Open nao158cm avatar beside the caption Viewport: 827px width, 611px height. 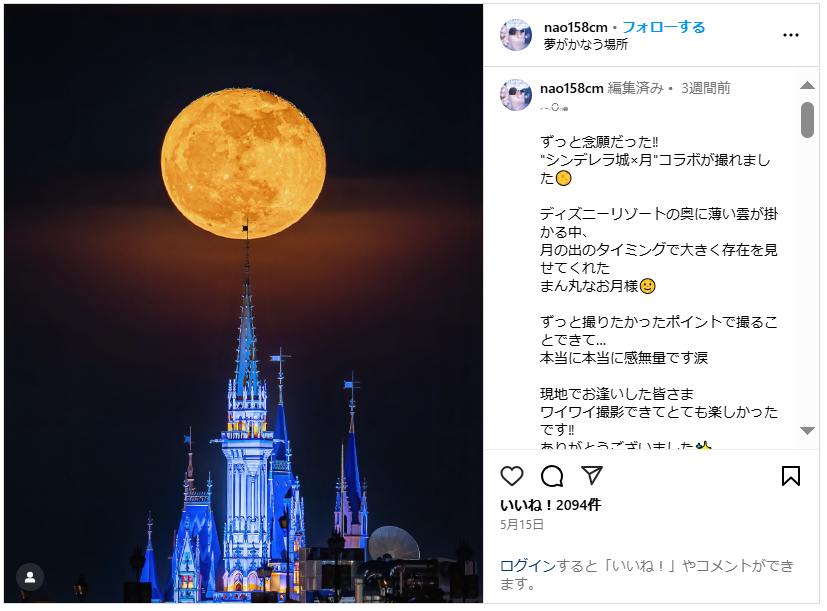click(x=516, y=95)
